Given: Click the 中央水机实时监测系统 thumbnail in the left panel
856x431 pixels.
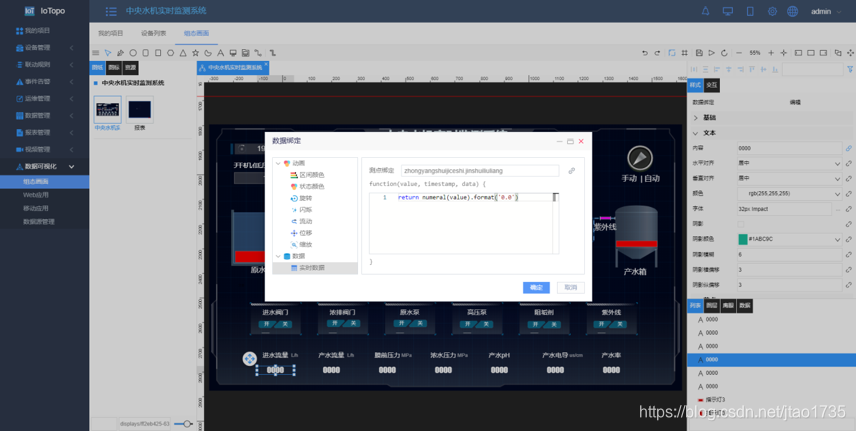Looking at the screenshot, I should pyautogui.click(x=108, y=110).
